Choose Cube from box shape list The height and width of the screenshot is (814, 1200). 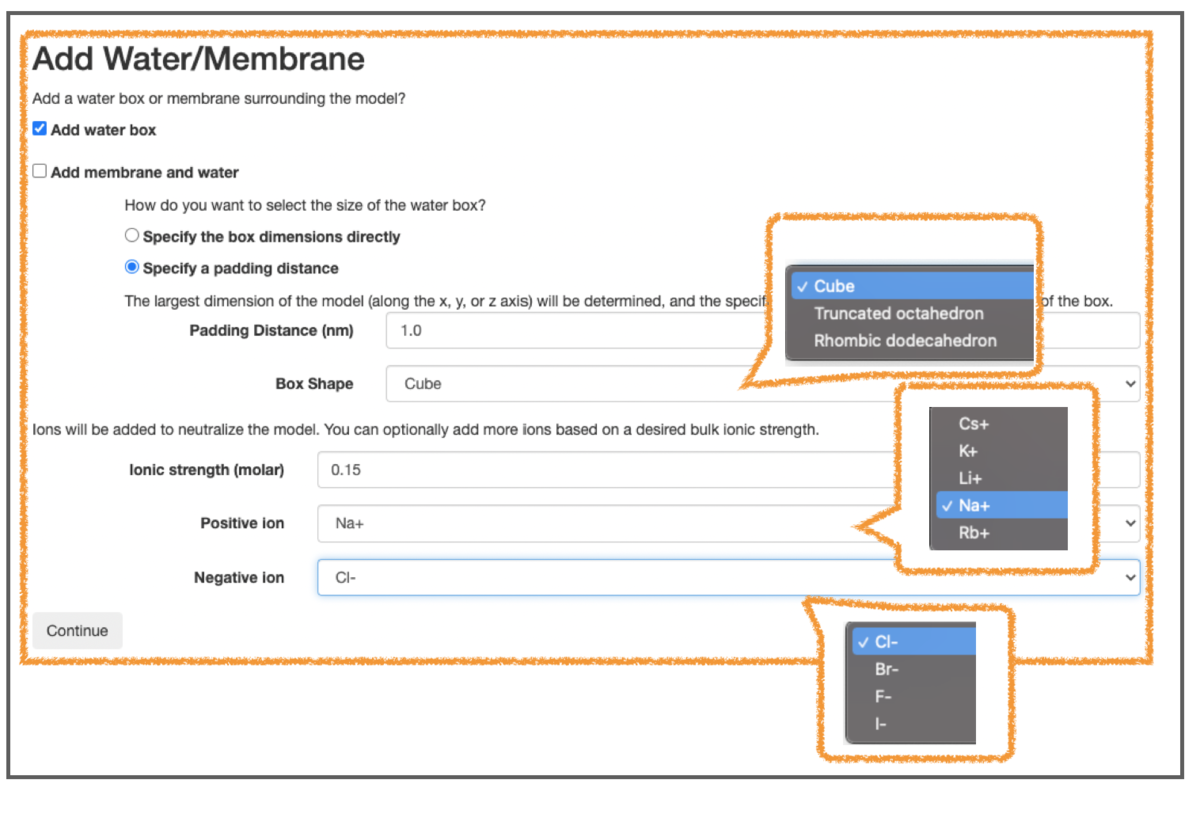910,286
